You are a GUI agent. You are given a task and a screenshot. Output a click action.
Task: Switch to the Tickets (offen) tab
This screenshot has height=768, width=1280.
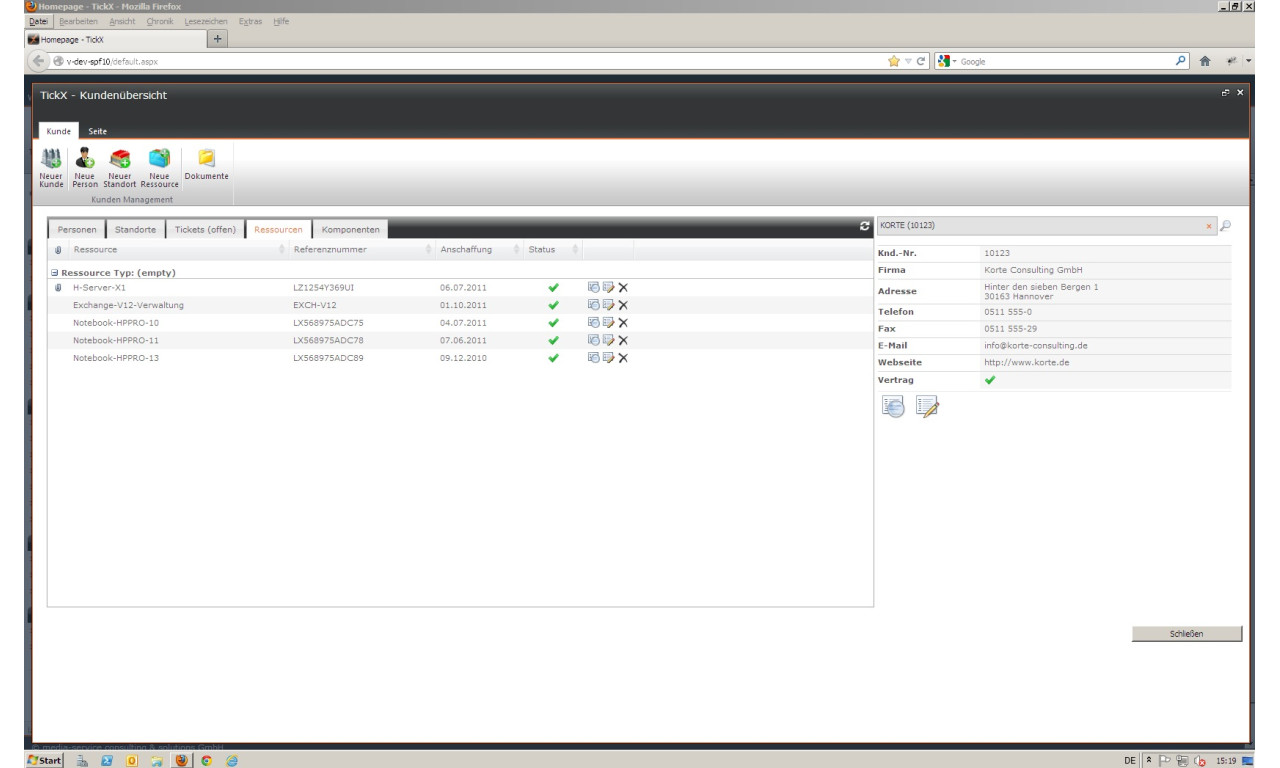[205, 230]
